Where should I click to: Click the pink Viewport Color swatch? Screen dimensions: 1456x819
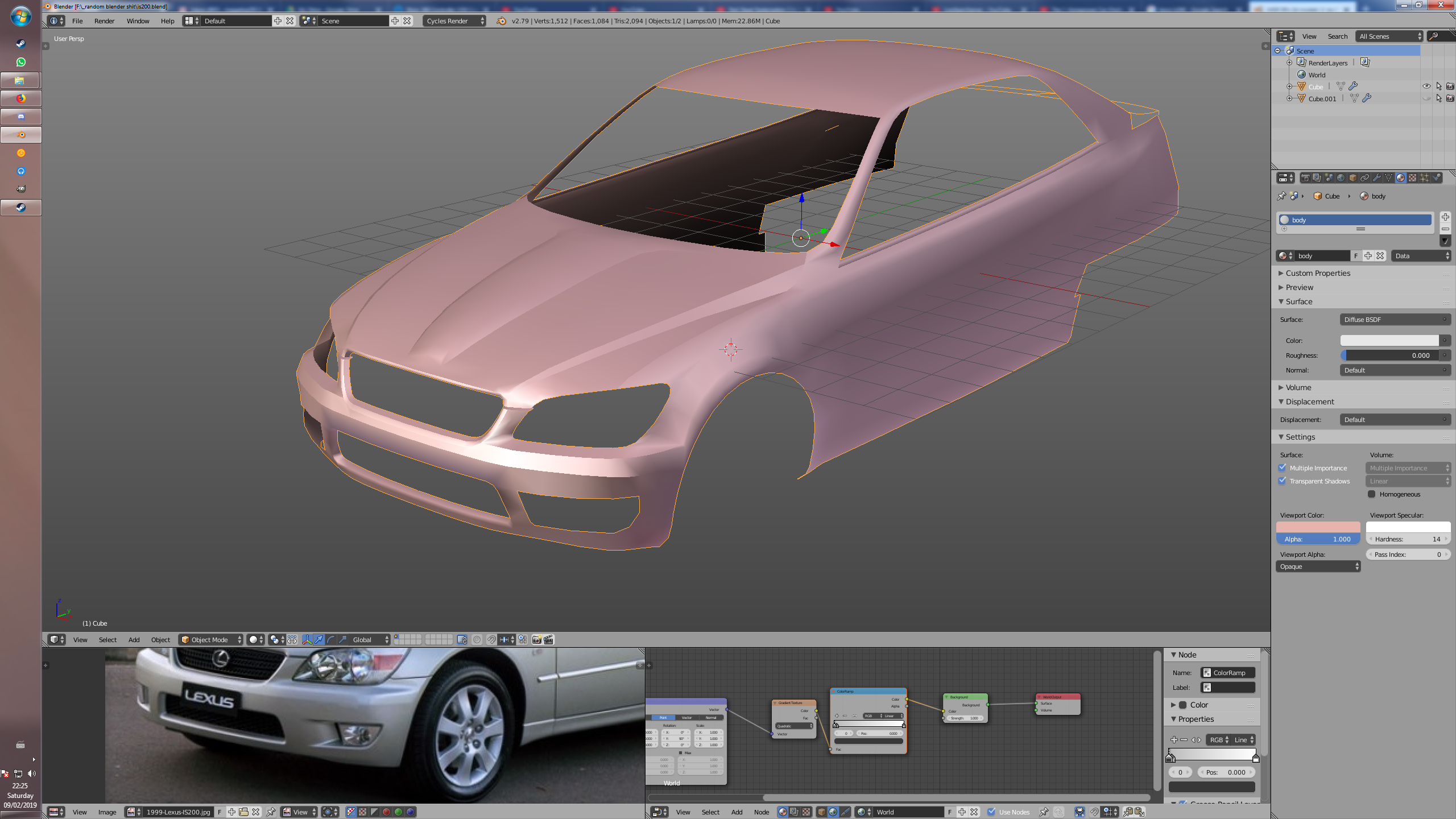pos(1318,527)
